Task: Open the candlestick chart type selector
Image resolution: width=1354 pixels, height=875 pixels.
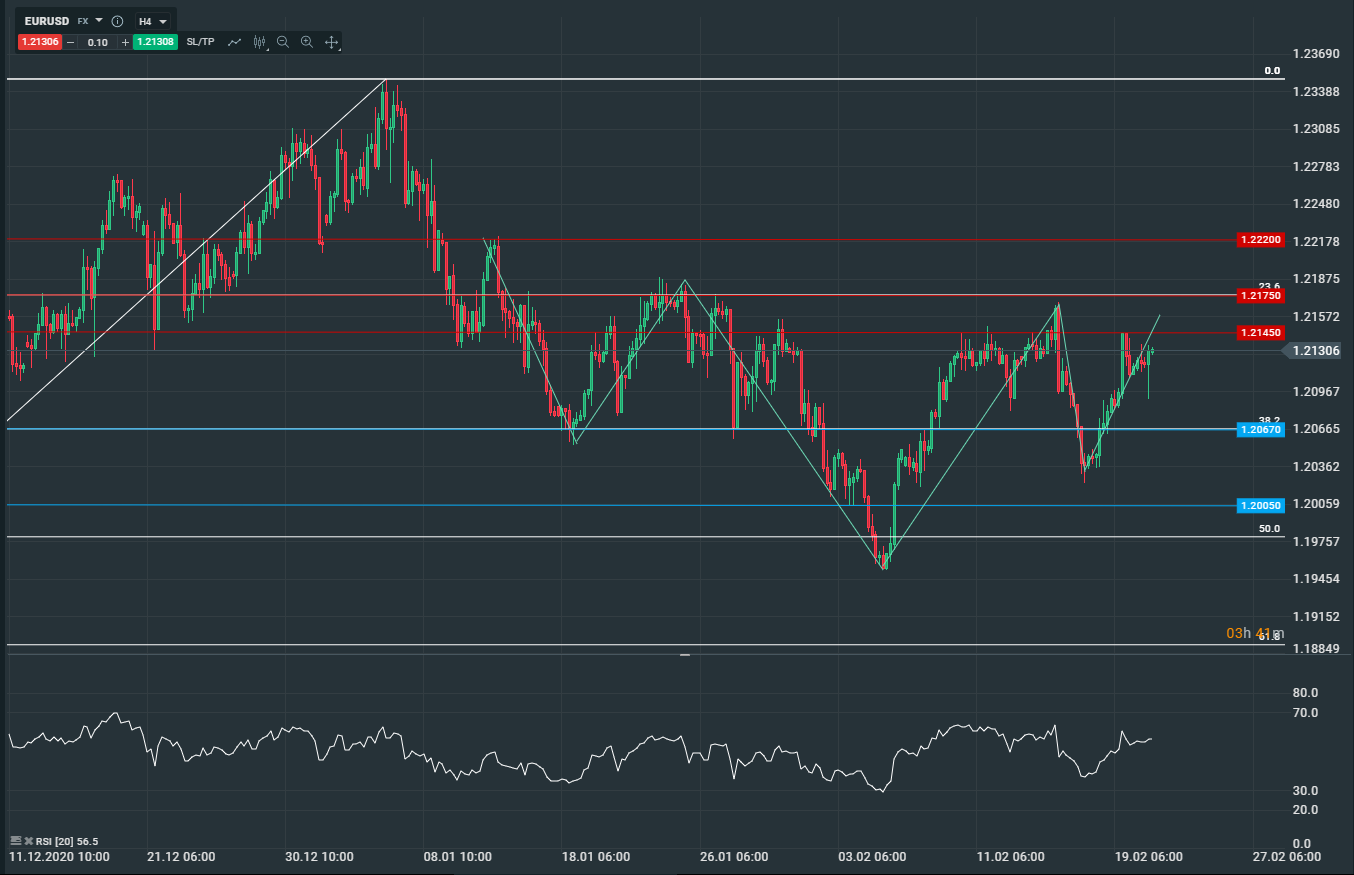Action: [x=260, y=42]
